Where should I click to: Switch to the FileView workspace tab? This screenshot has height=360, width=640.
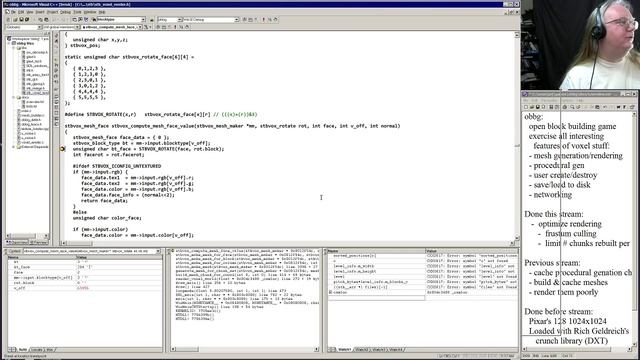39,242
